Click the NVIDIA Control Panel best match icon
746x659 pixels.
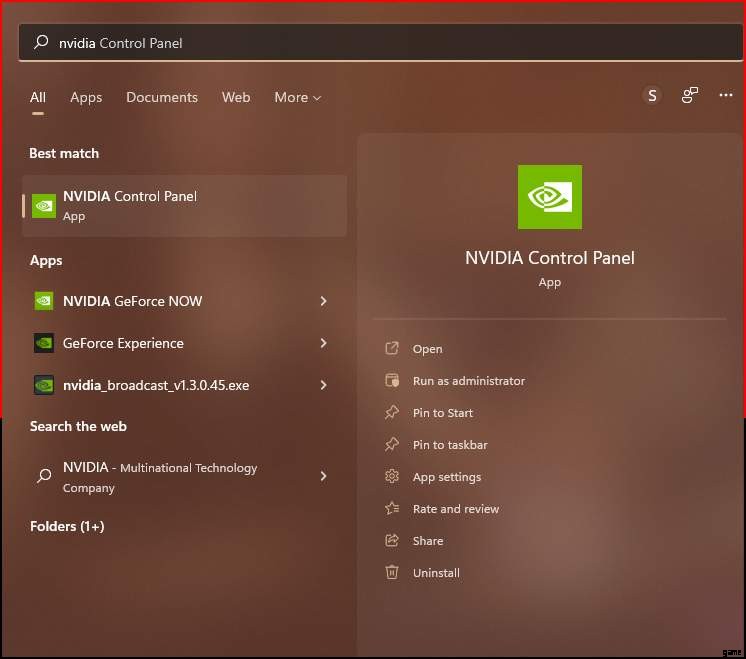point(44,206)
